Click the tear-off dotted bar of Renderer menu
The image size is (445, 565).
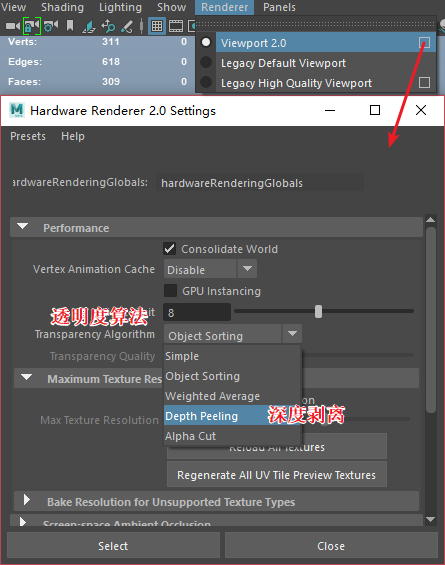(x=315, y=24)
